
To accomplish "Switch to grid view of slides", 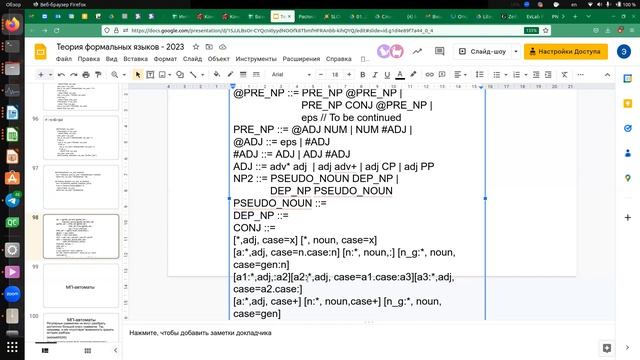I will [x=87, y=351].
